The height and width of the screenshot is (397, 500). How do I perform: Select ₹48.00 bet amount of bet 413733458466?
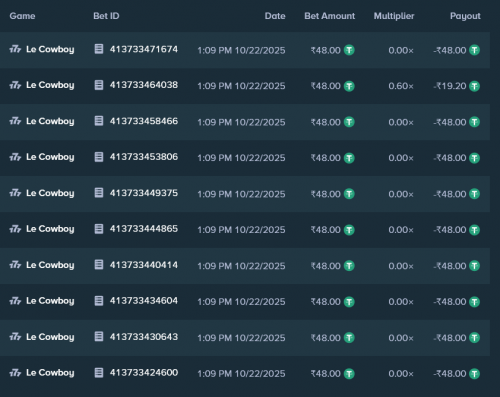pyautogui.click(x=326, y=122)
